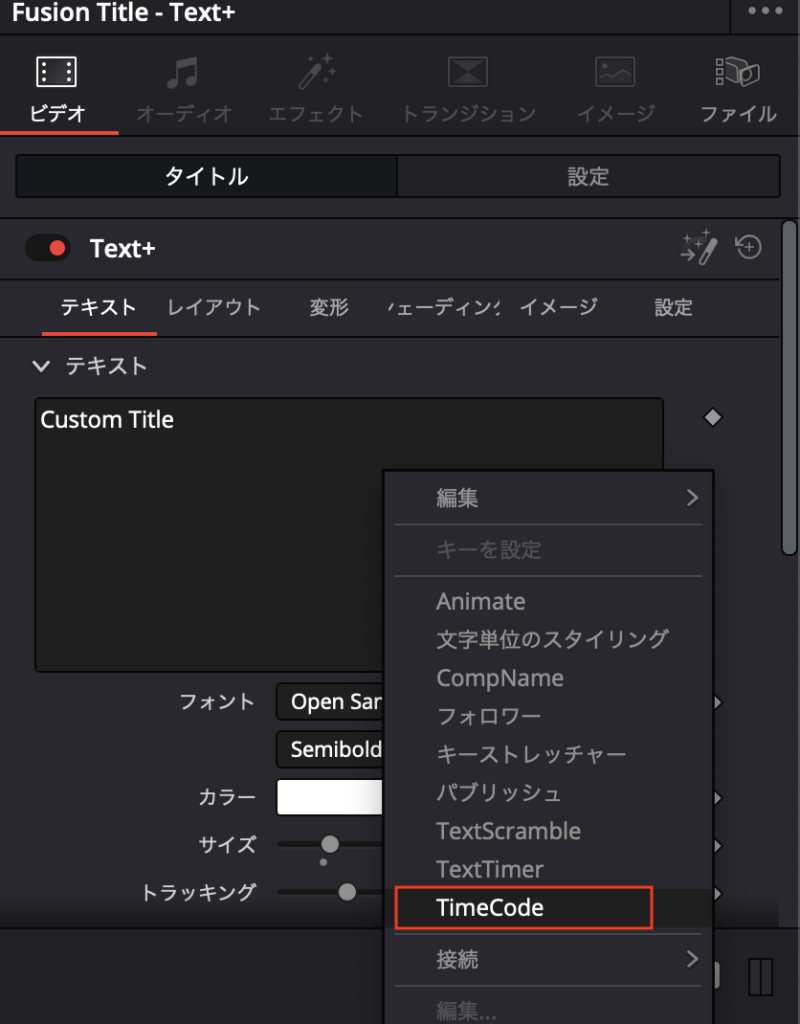Click the keyframe diamond beside text box
The width and height of the screenshot is (800, 1024).
tap(712, 418)
